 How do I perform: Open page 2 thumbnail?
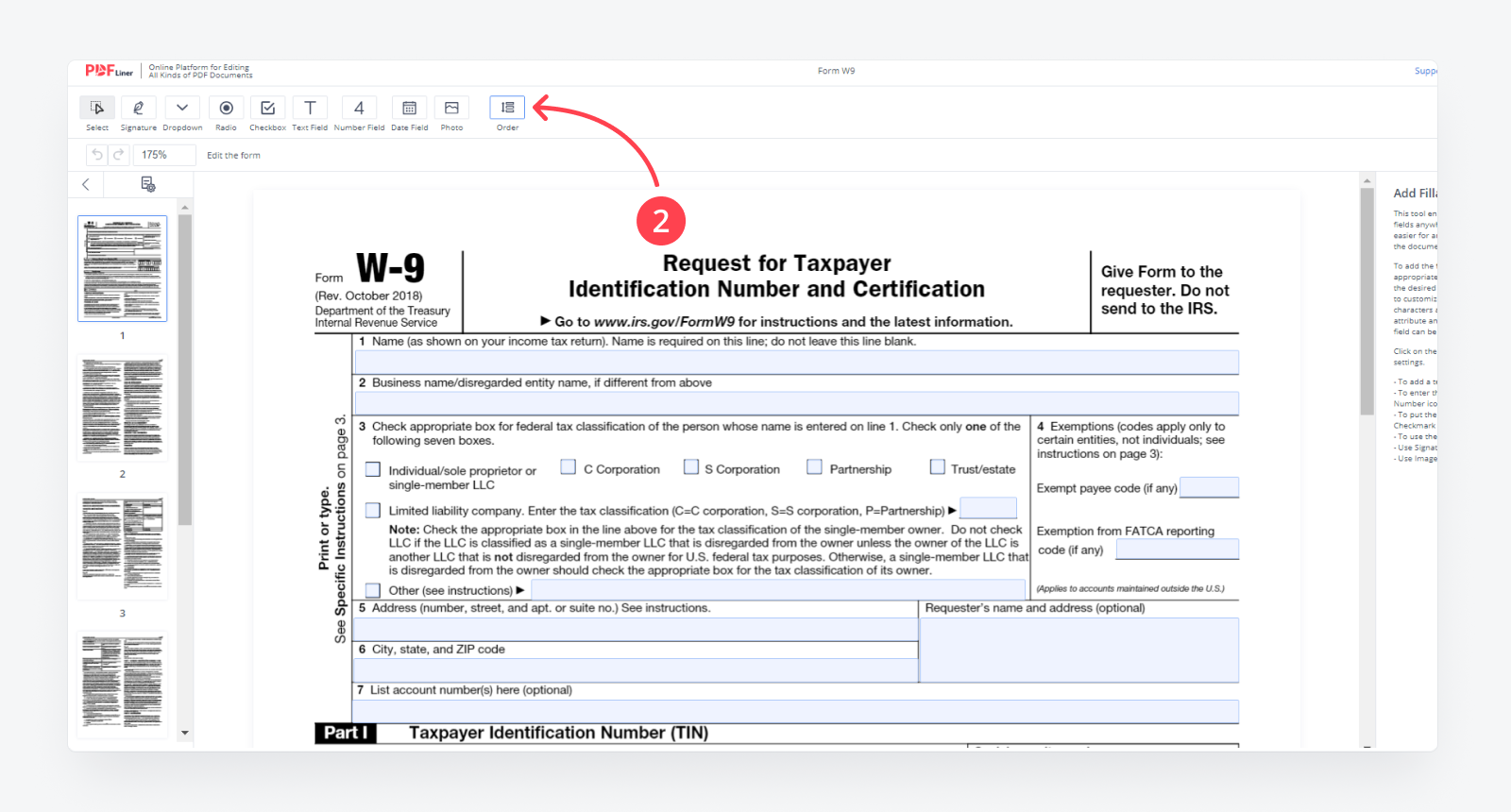pos(122,408)
